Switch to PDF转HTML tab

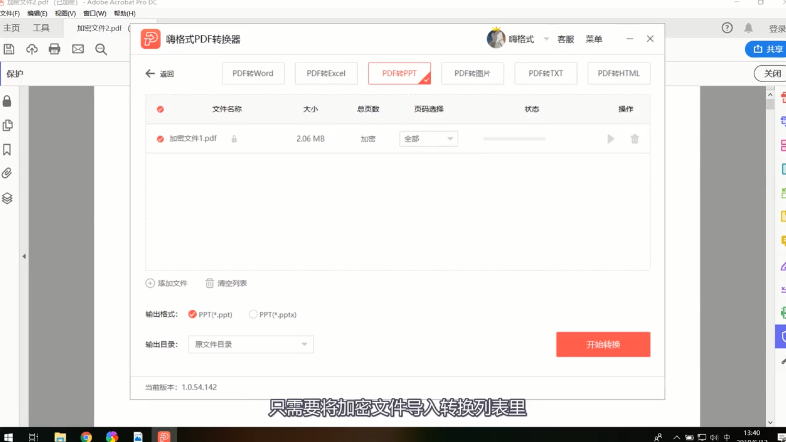pos(619,73)
